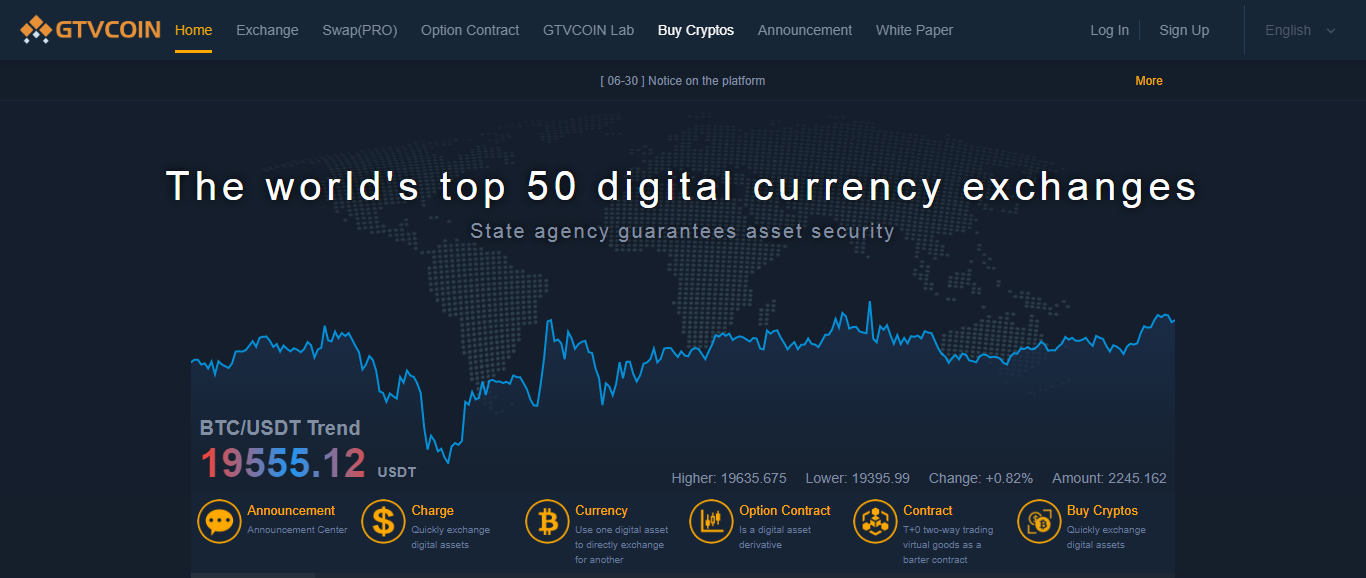Open GTVCOIN Lab from navigation
Viewport: 1366px width, 578px height.
588,30
